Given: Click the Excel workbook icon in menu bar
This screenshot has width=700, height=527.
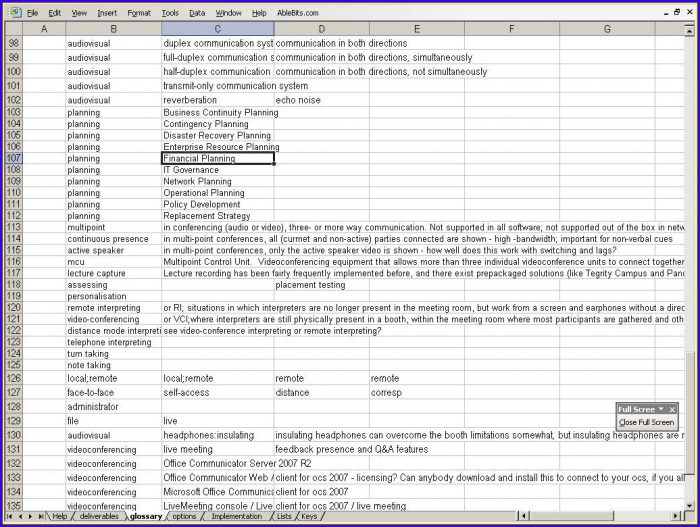Looking at the screenshot, I should tap(15, 12).
